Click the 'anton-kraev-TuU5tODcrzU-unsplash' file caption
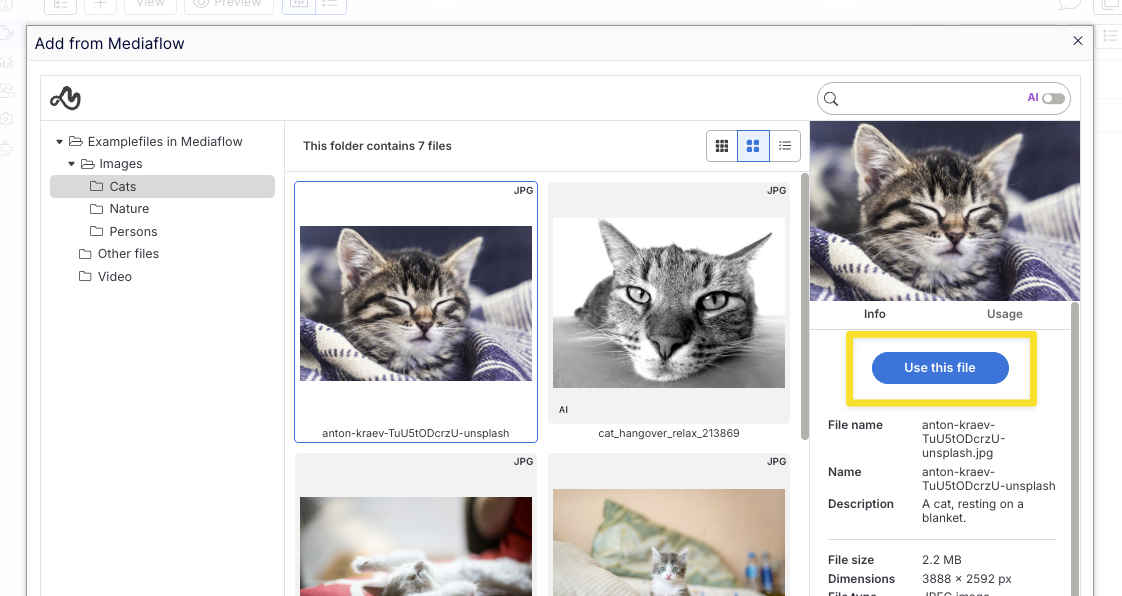This screenshot has height=596, width=1122. coord(416,434)
